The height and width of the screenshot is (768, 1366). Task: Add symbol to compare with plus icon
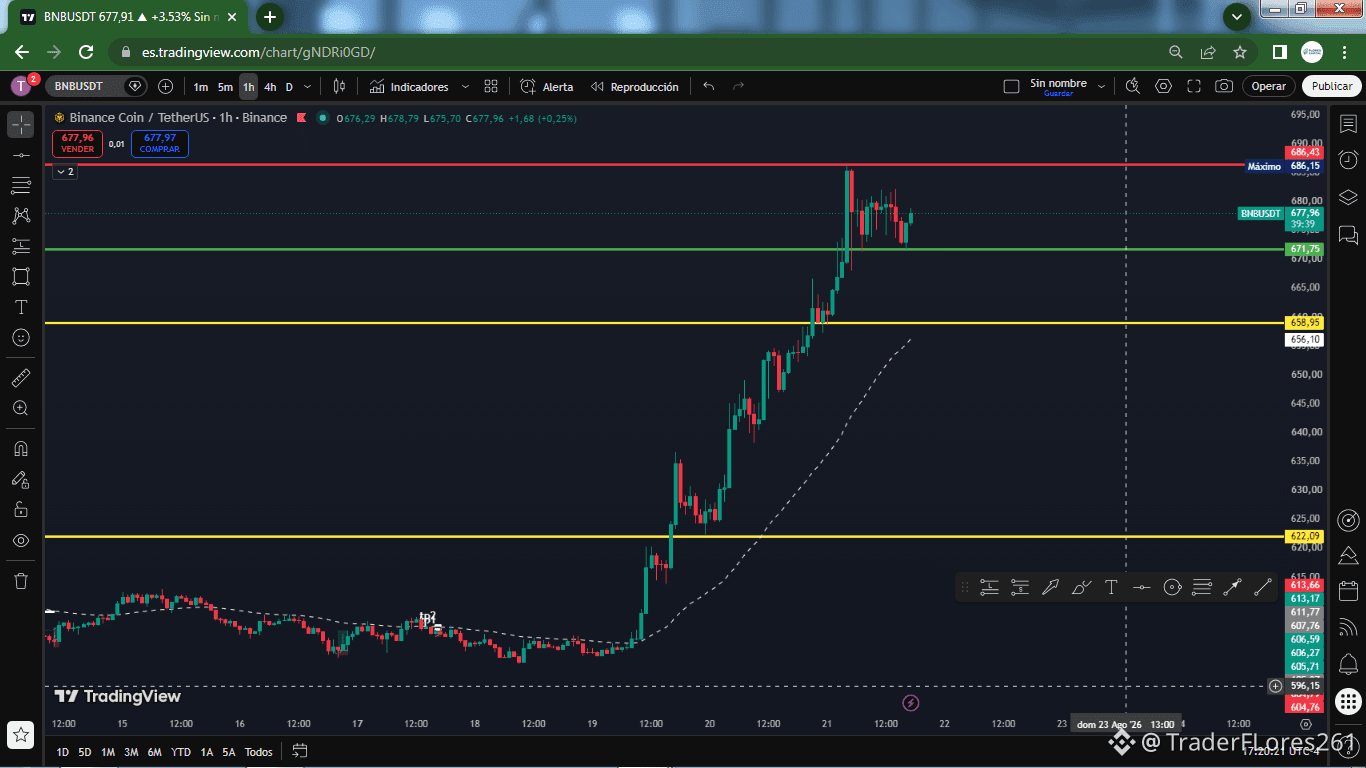[x=166, y=87]
